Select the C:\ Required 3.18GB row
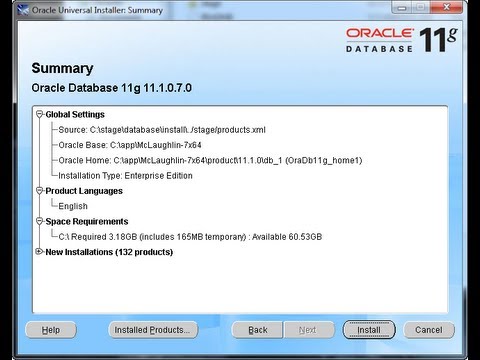Screen dimensions: 480x360 (190, 237)
